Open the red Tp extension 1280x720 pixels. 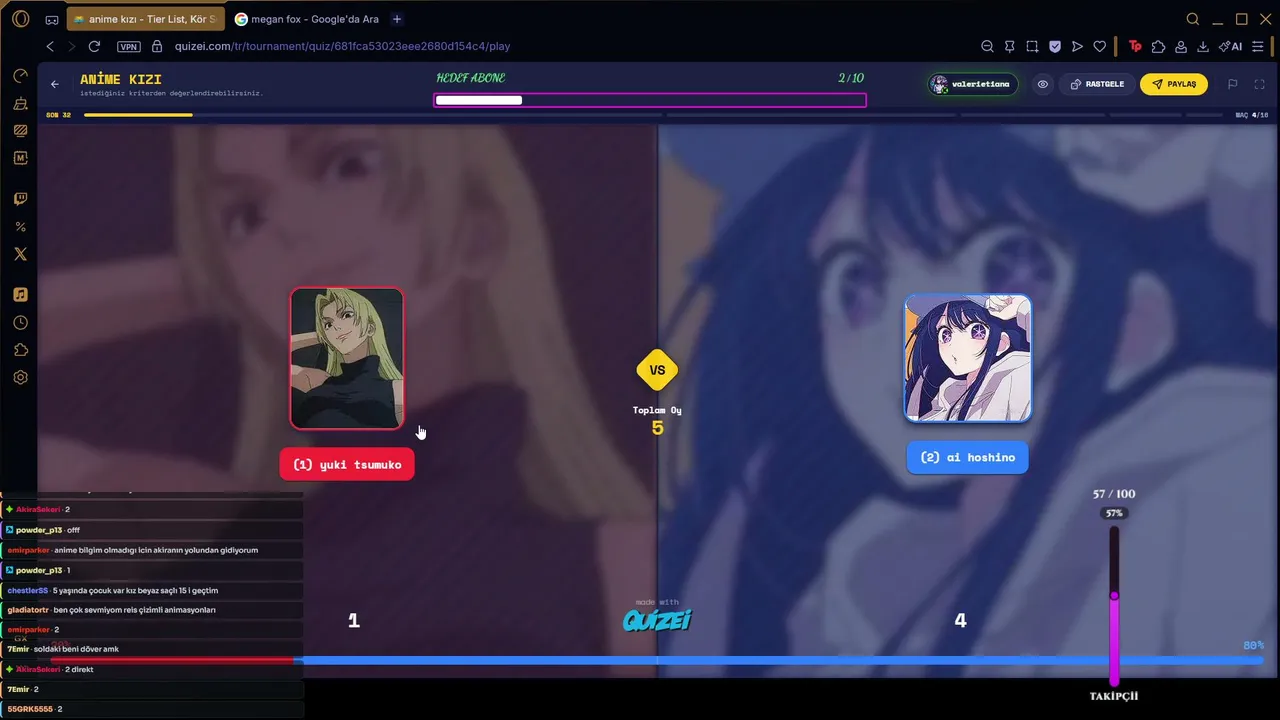point(1135,46)
